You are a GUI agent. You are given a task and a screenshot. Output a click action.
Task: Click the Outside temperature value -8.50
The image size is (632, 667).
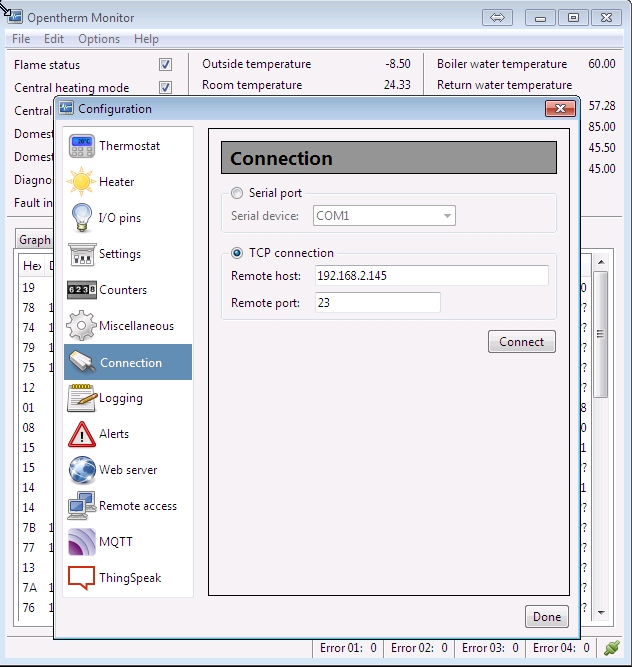[398, 64]
